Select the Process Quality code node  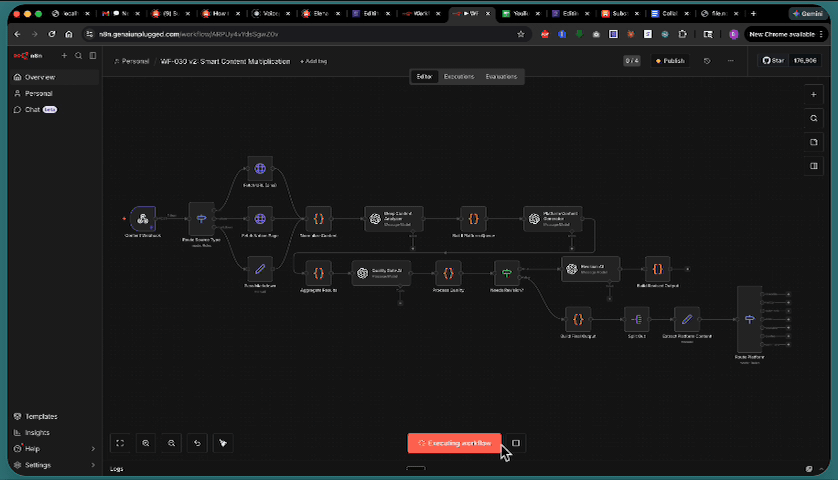pyautogui.click(x=448, y=273)
